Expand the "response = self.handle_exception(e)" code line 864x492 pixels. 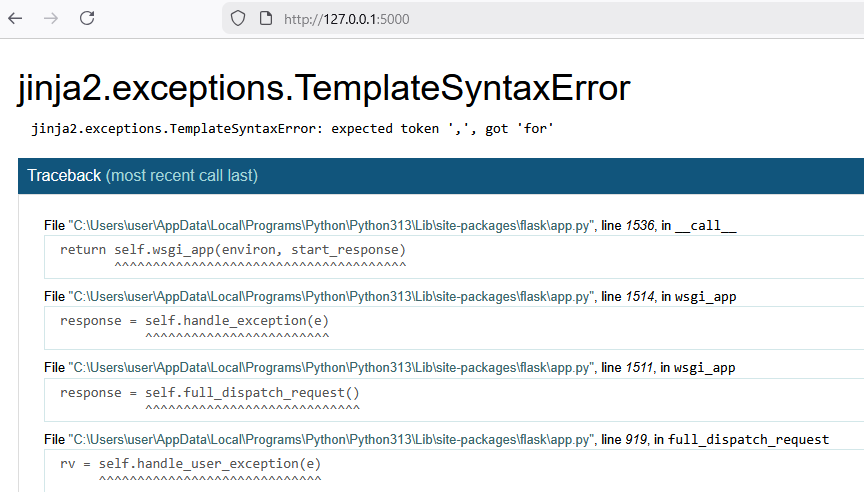coord(194,321)
